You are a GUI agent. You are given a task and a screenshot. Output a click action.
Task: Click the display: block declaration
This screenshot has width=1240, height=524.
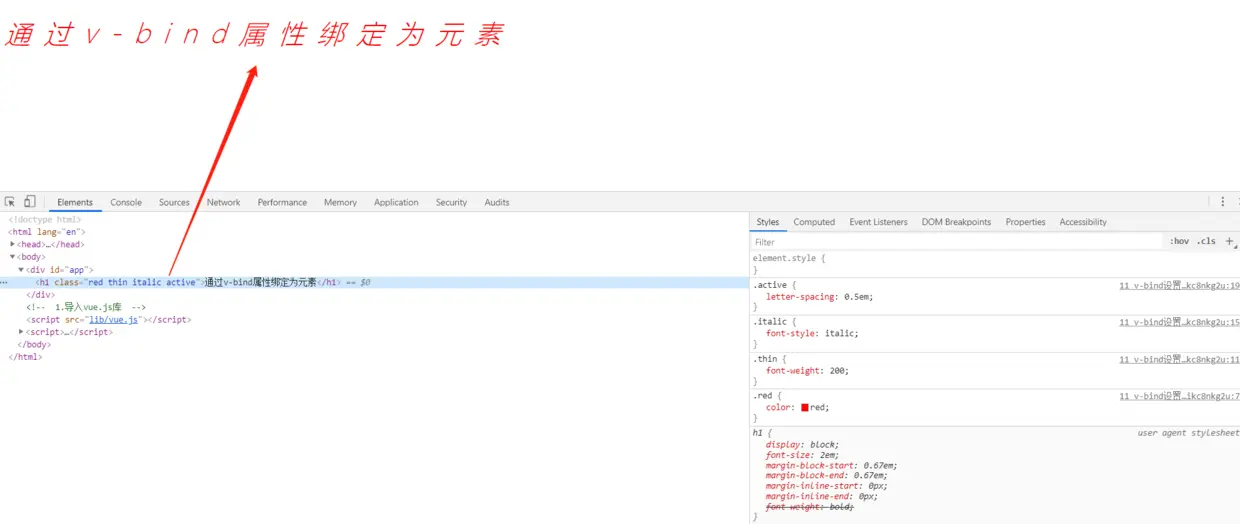coord(803,444)
